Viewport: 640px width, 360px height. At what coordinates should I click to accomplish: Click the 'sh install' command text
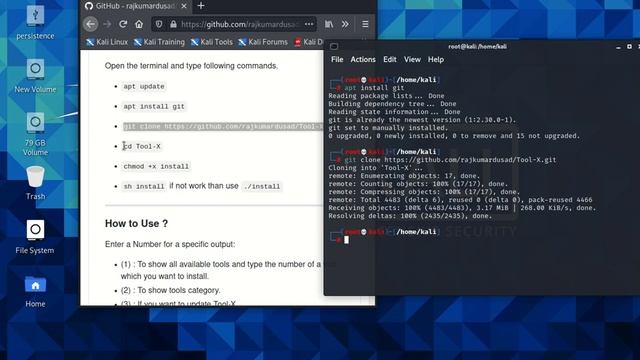coord(144,187)
